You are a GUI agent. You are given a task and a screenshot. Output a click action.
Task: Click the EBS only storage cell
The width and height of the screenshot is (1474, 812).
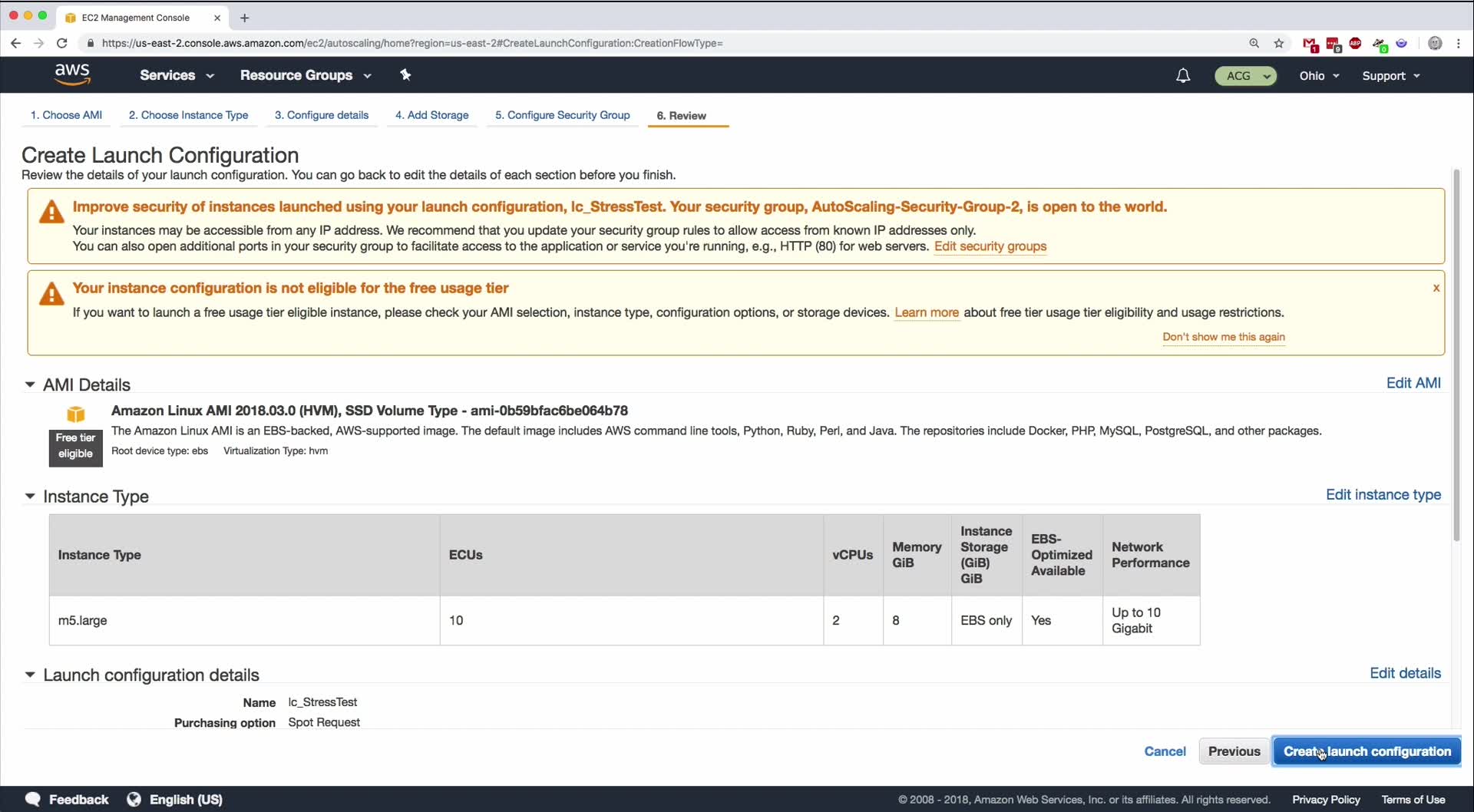tap(986, 620)
